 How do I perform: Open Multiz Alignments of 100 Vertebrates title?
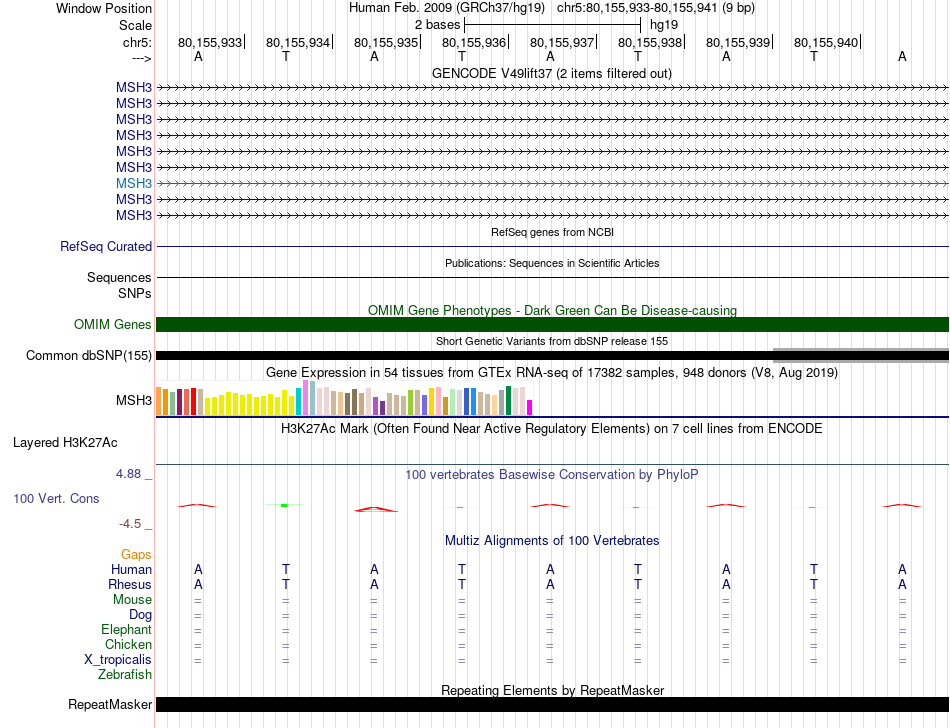click(x=552, y=540)
